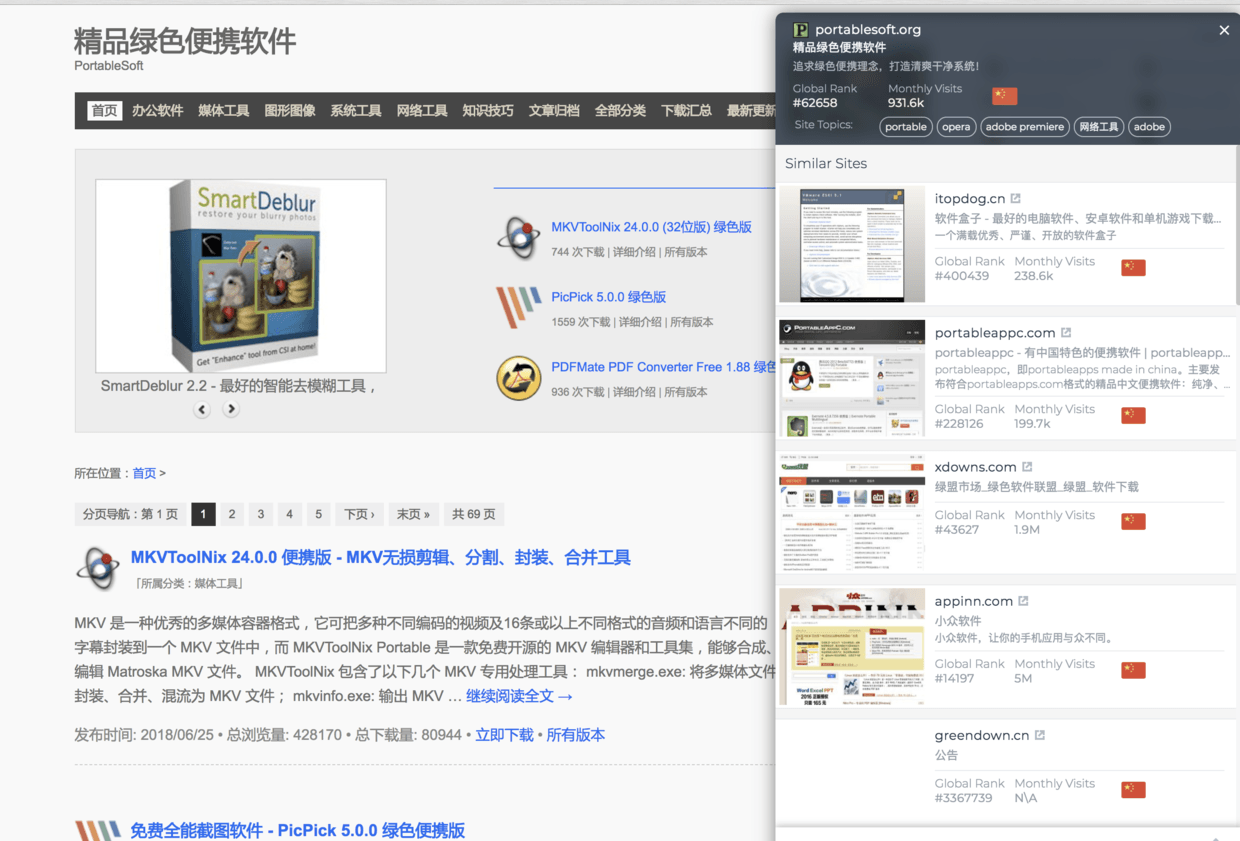Click PicPick icon in the featured list

tap(519, 307)
